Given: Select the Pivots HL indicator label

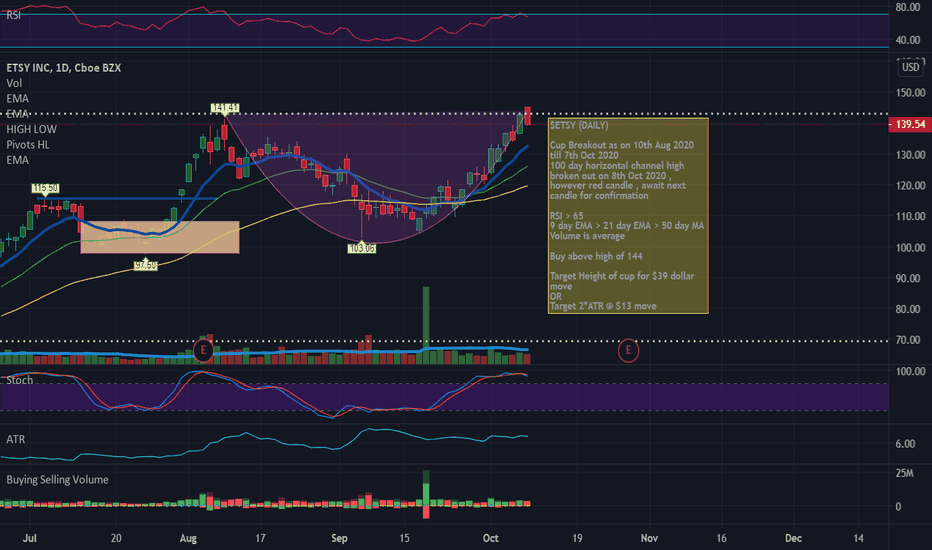Looking at the screenshot, I should tap(28, 144).
